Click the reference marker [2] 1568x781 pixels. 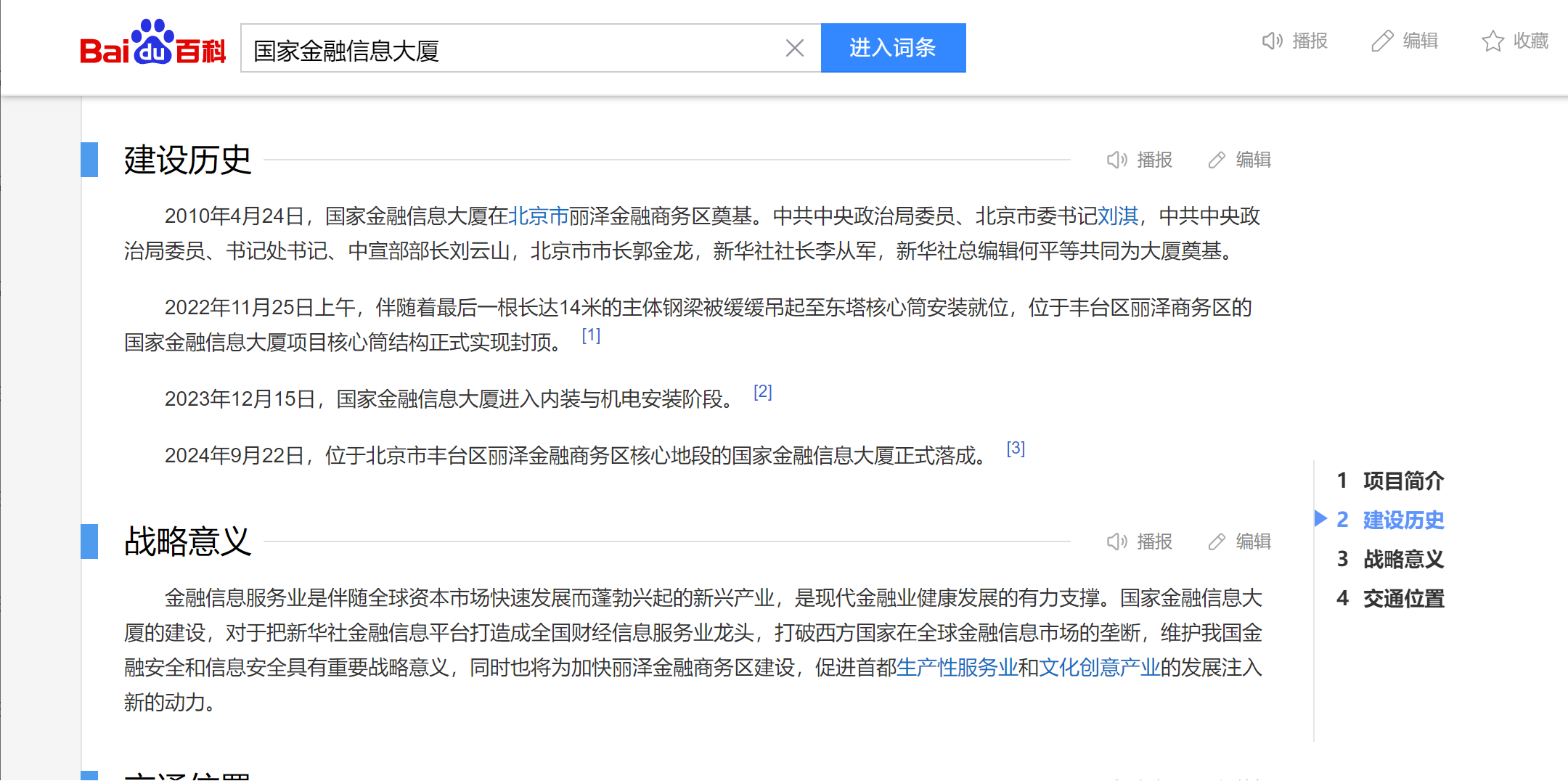(763, 392)
